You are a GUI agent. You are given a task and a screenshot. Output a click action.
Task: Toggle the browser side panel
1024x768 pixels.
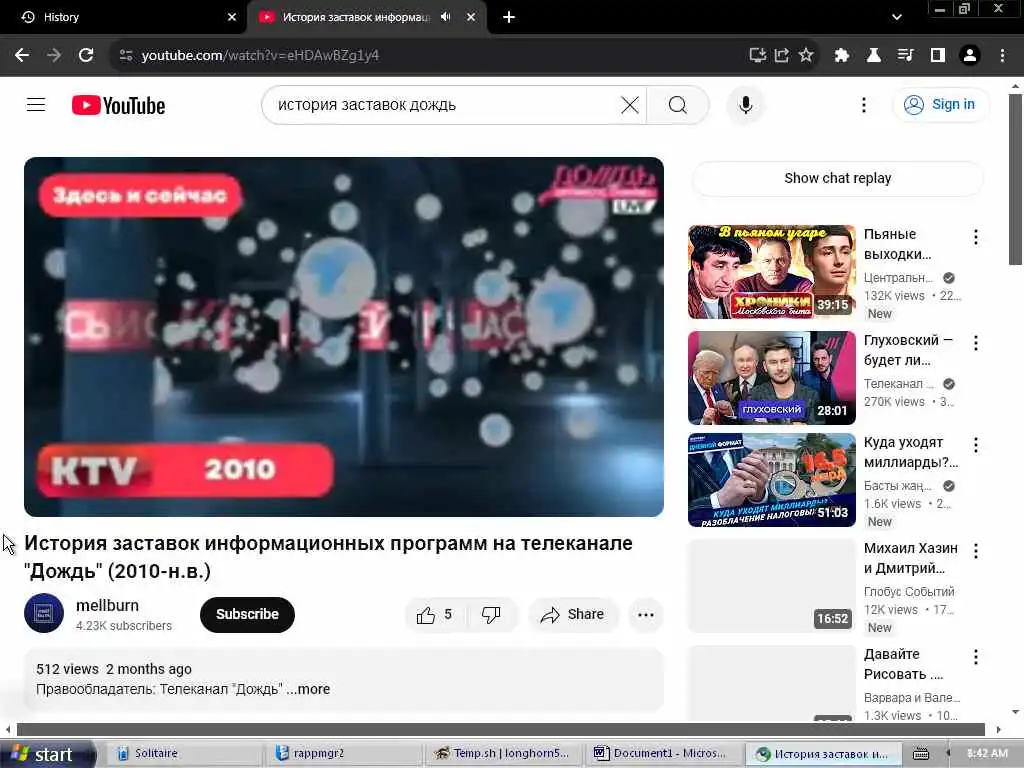(x=938, y=56)
